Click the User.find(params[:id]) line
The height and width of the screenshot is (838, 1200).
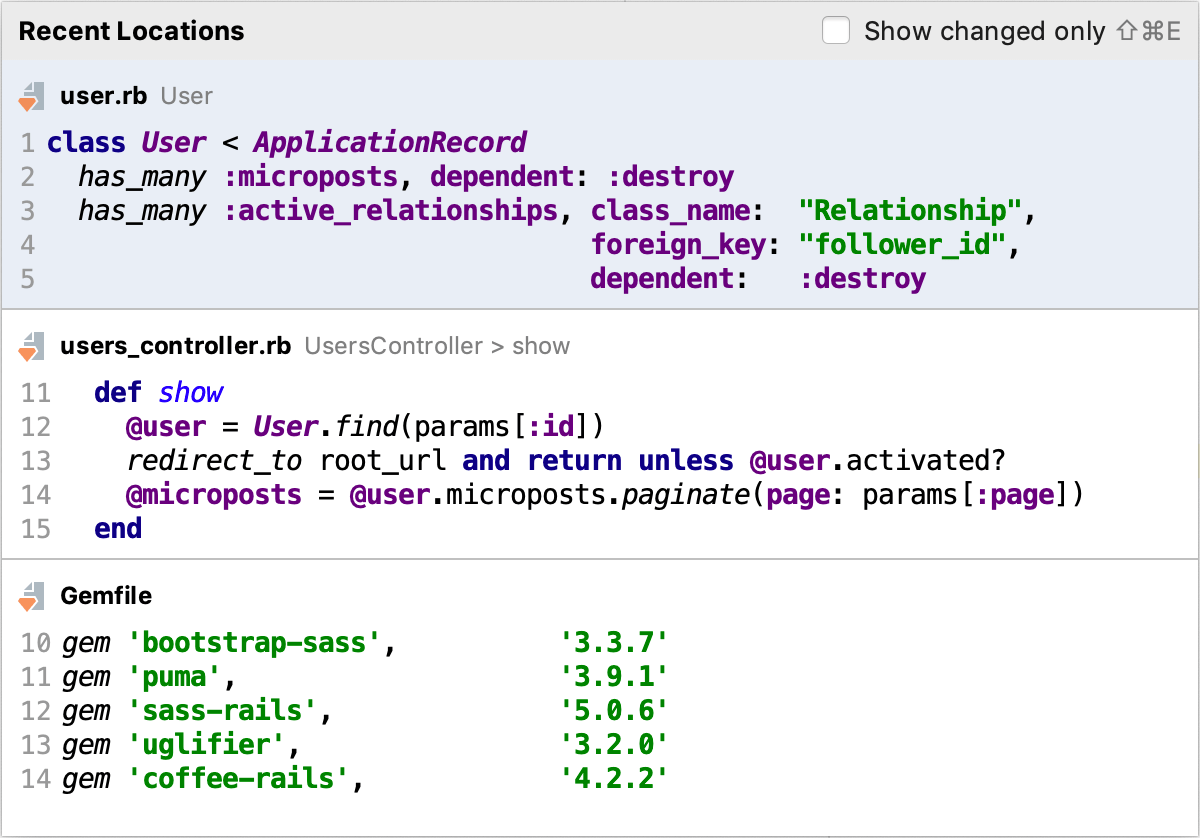364,427
